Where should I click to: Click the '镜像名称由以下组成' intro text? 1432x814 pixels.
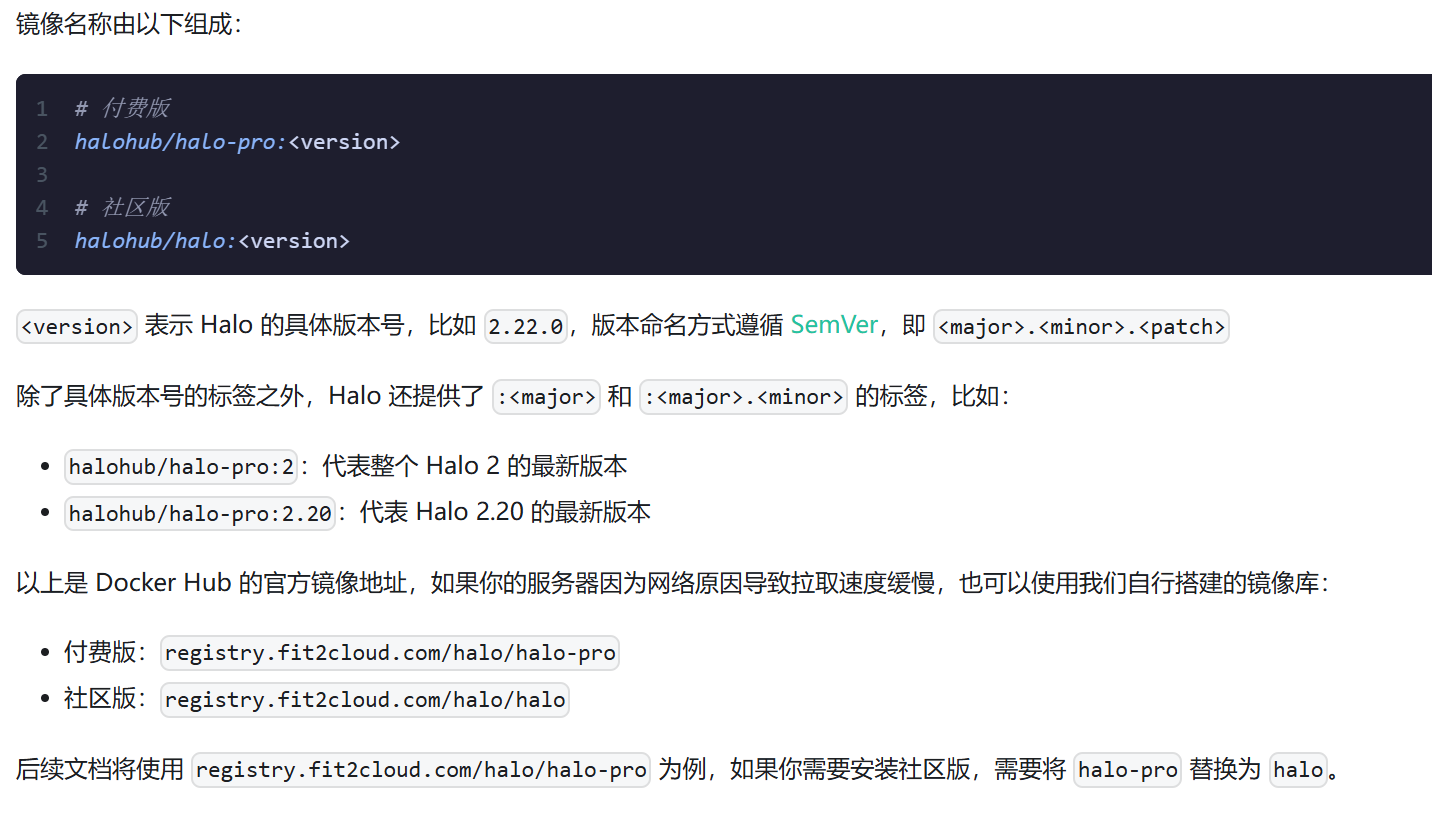click(128, 24)
